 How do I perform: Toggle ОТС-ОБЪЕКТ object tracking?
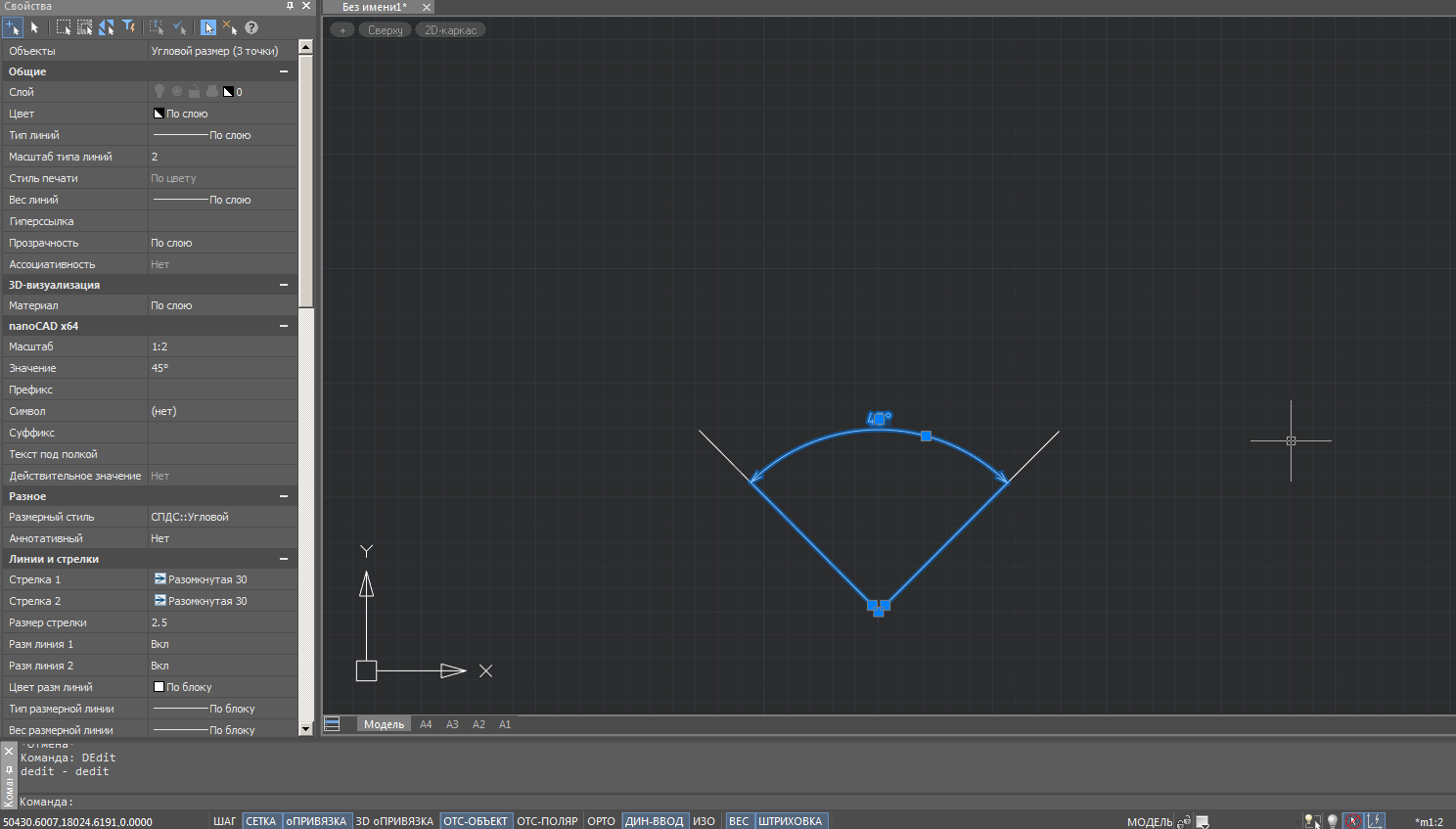click(476, 821)
